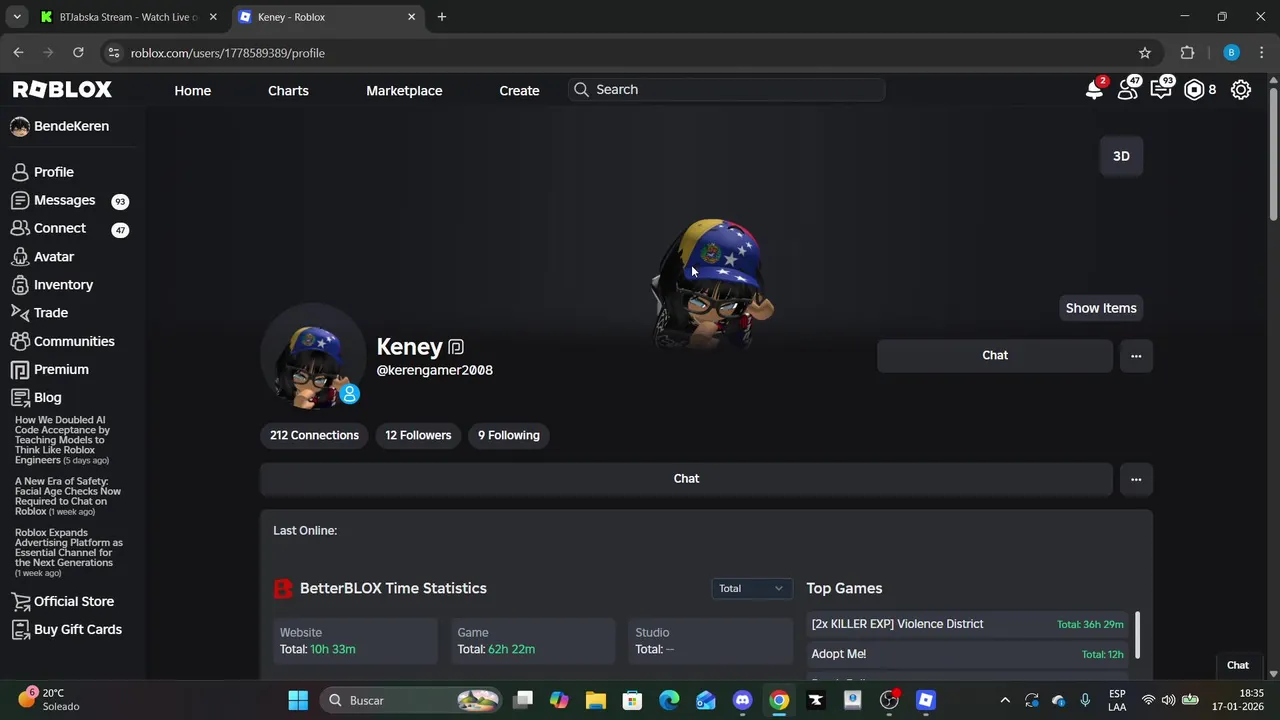This screenshot has height=720, width=1280.
Task: Open a new browser tab
Action: pyautogui.click(x=442, y=17)
